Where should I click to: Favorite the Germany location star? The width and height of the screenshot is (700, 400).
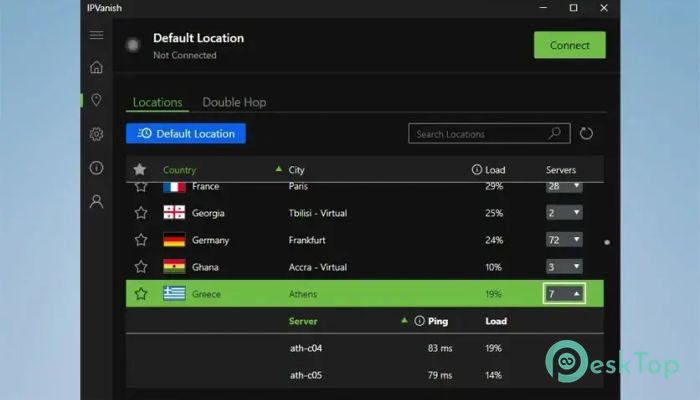click(x=141, y=240)
